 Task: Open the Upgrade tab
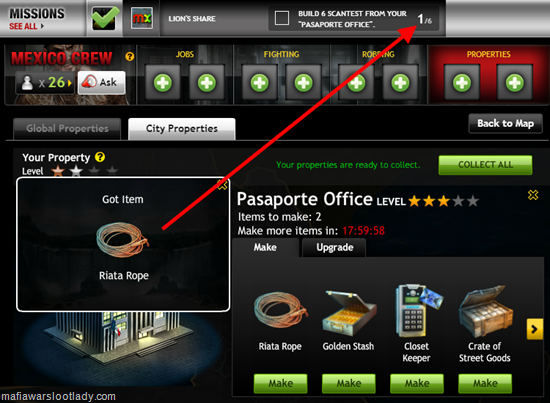[x=335, y=247]
